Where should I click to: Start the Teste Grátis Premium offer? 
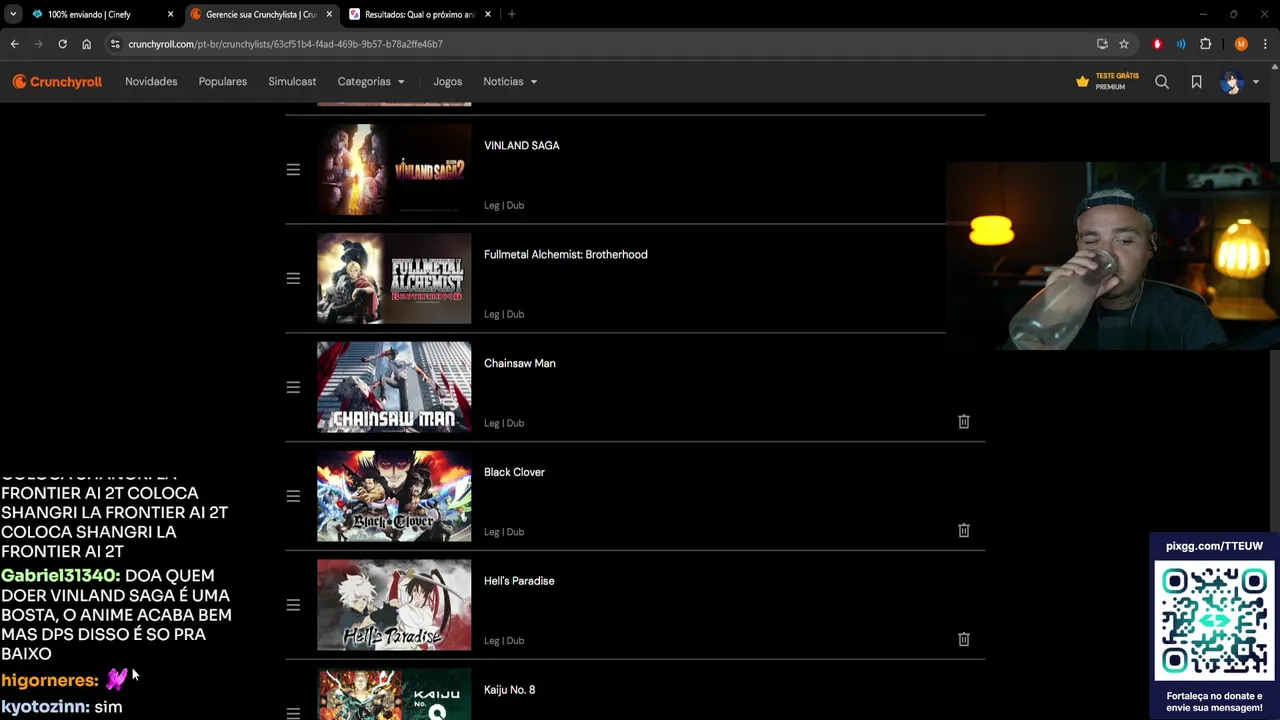1107,82
